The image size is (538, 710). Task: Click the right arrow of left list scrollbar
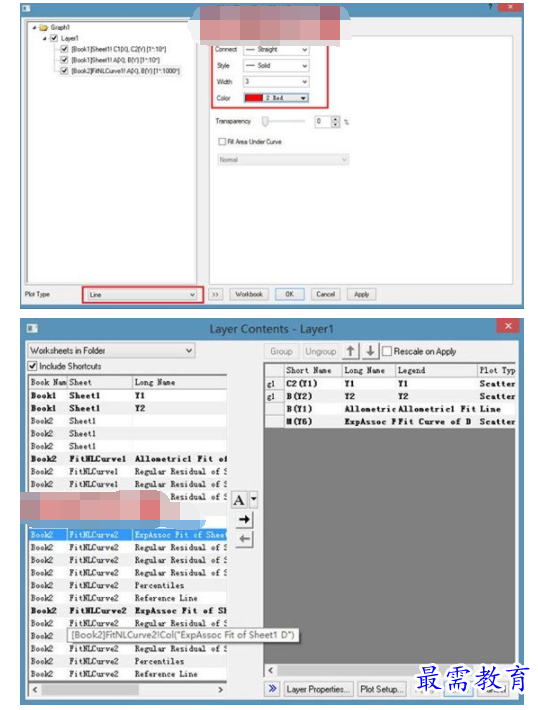[221, 689]
